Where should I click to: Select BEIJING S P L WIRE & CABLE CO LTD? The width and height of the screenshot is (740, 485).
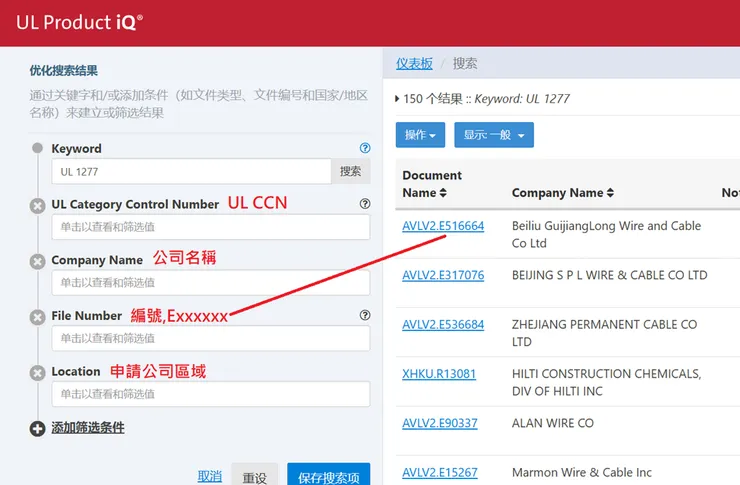point(610,275)
